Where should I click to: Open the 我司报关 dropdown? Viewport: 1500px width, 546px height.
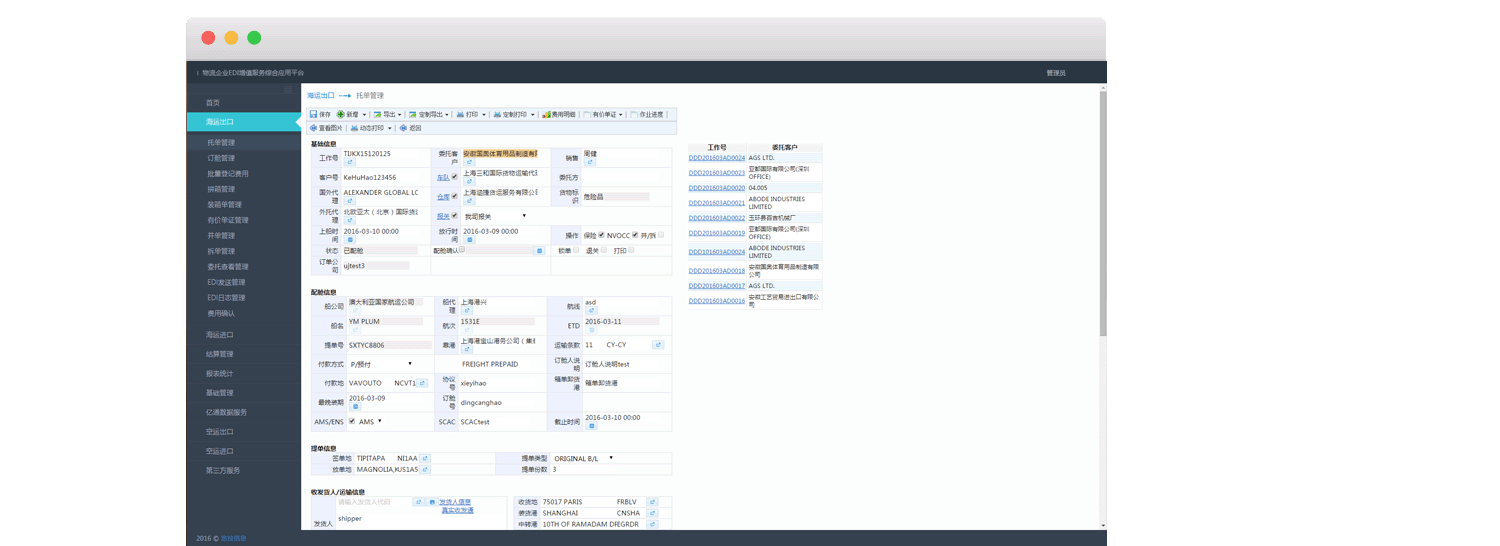tap(496, 216)
